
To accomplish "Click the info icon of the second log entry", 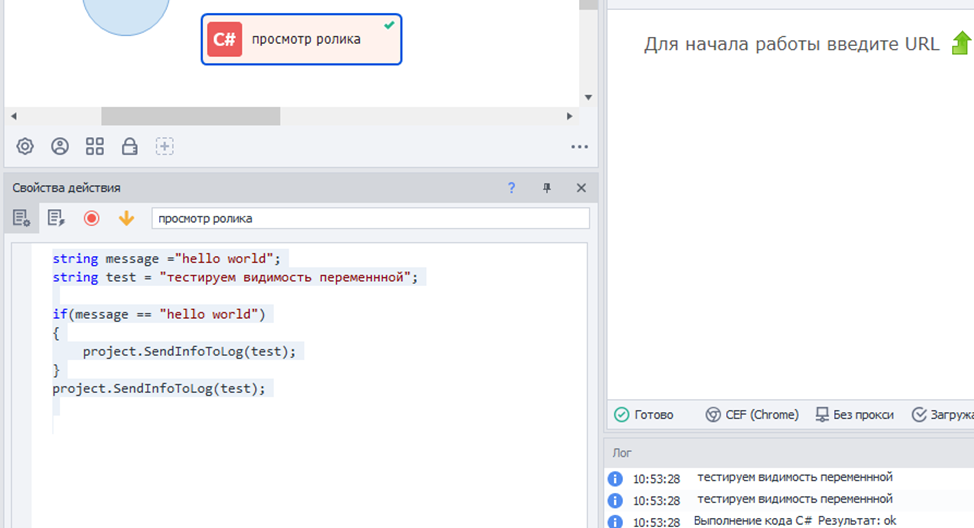I will click(x=615, y=500).
